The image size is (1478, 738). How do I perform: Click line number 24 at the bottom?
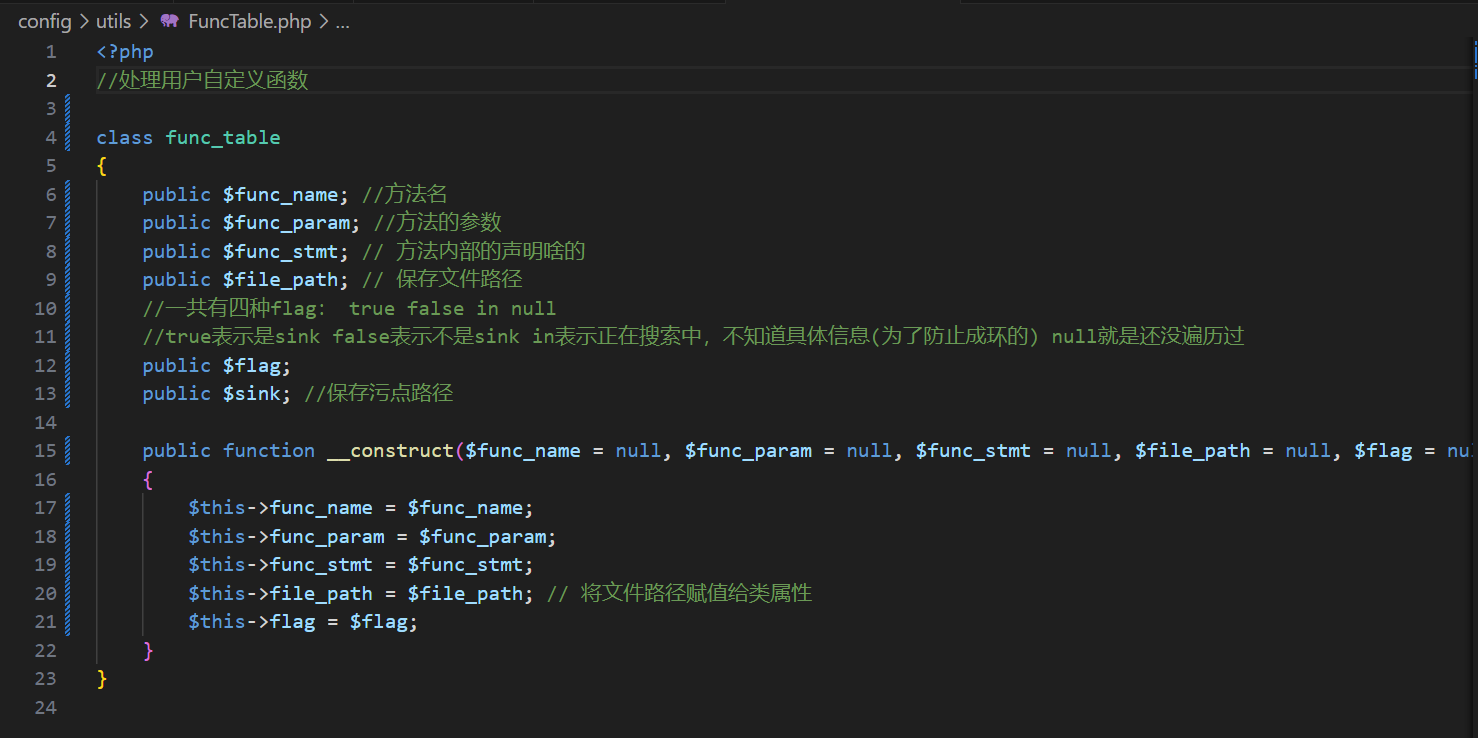(45, 707)
